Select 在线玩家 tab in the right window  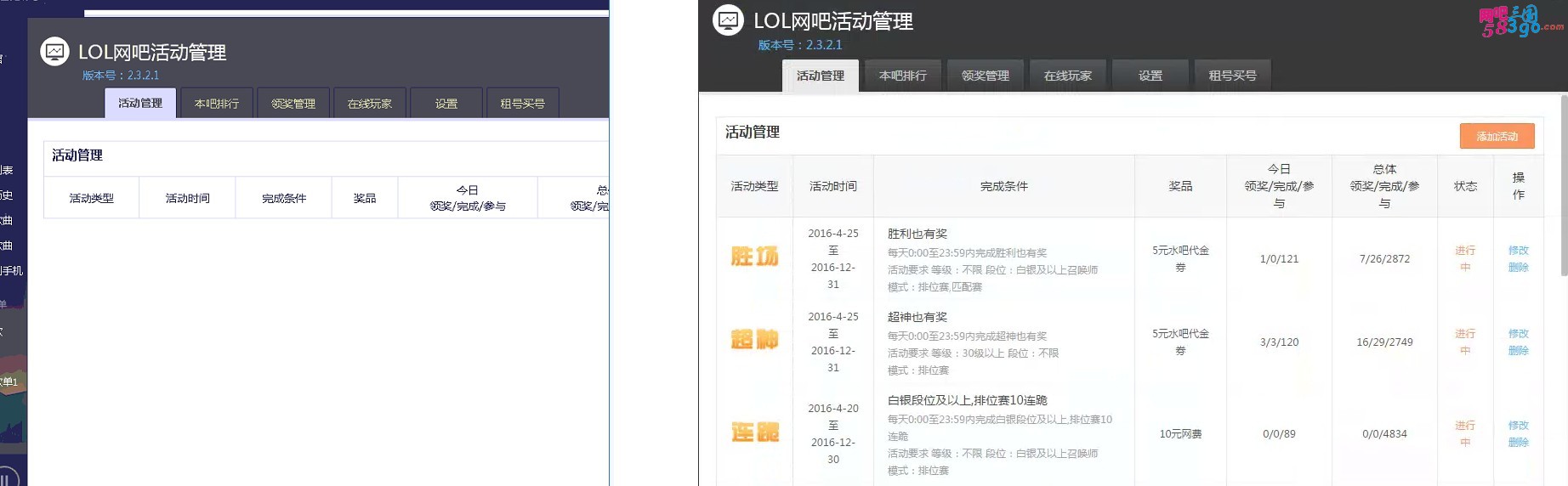(1068, 76)
